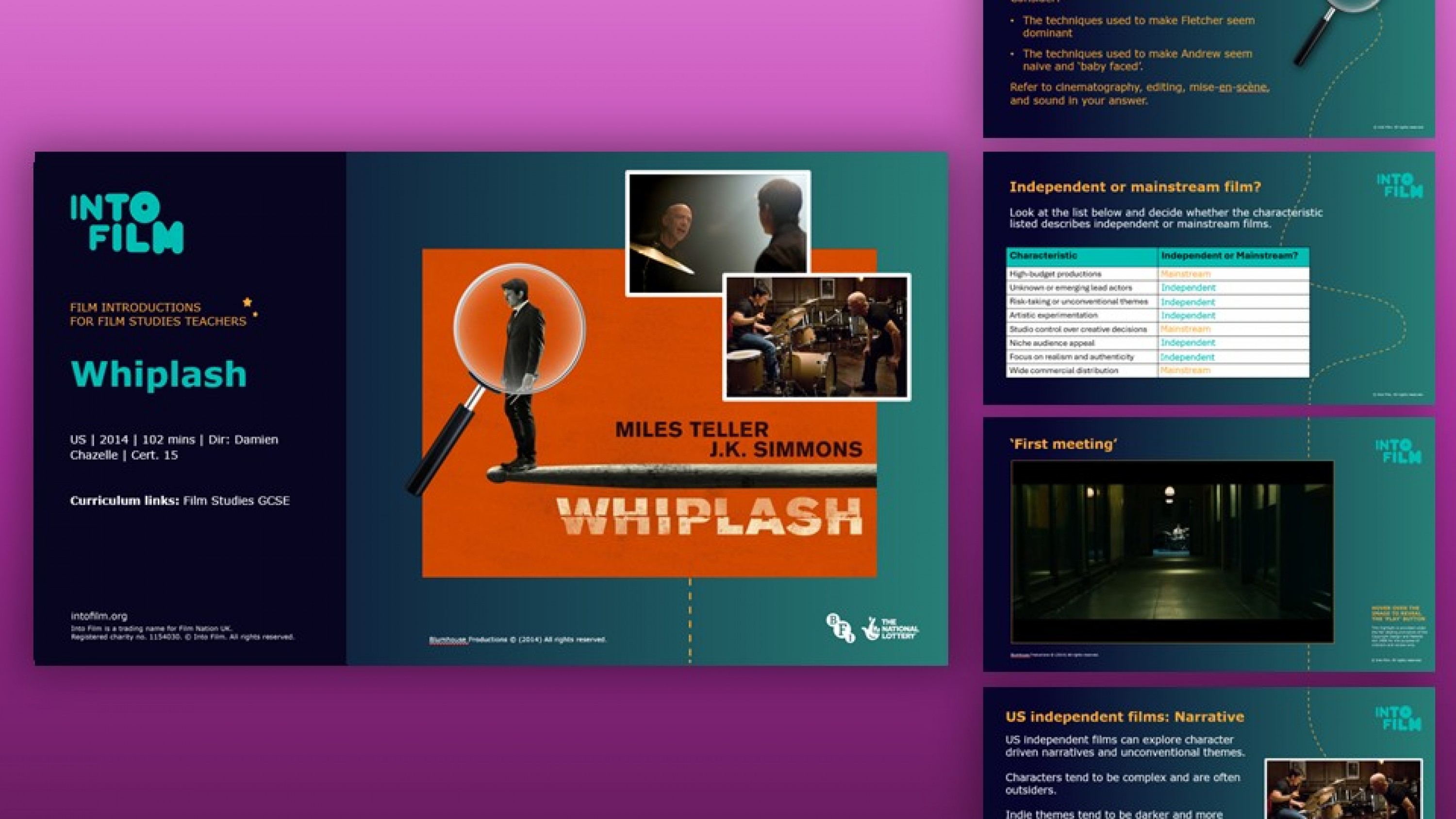Click the 'US independent films: Narrative' heading
Viewport: 1456px width, 819px height.
tap(1125, 717)
